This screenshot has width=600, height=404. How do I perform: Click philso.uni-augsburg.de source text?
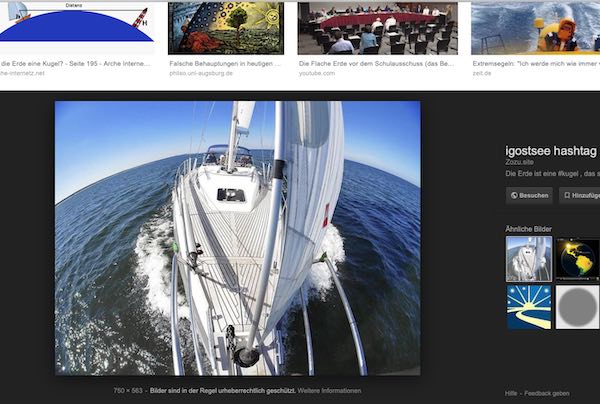coord(201,73)
